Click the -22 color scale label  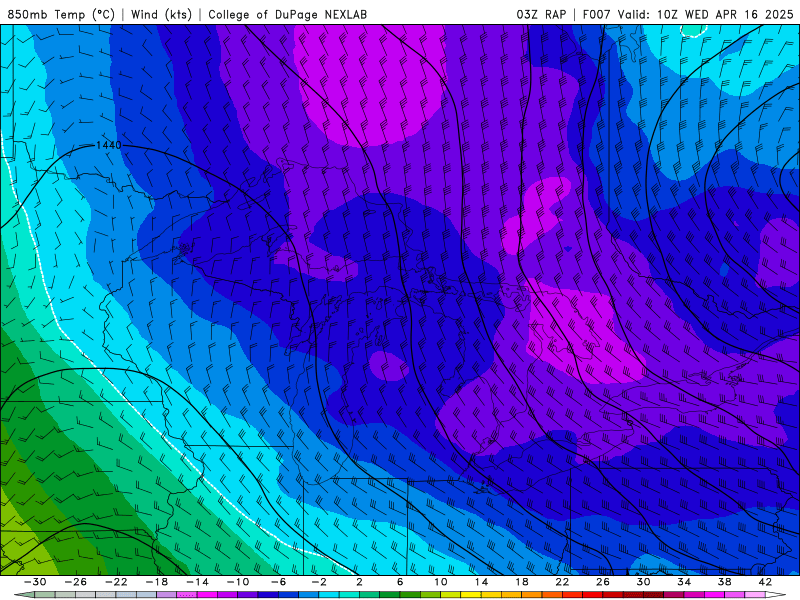pos(116,582)
